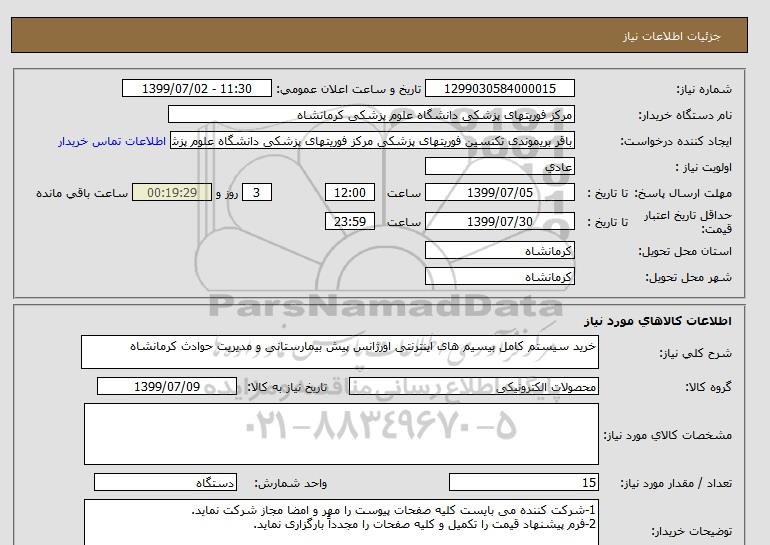
Task: Click the response deadline time 12:00
Action: (350, 192)
